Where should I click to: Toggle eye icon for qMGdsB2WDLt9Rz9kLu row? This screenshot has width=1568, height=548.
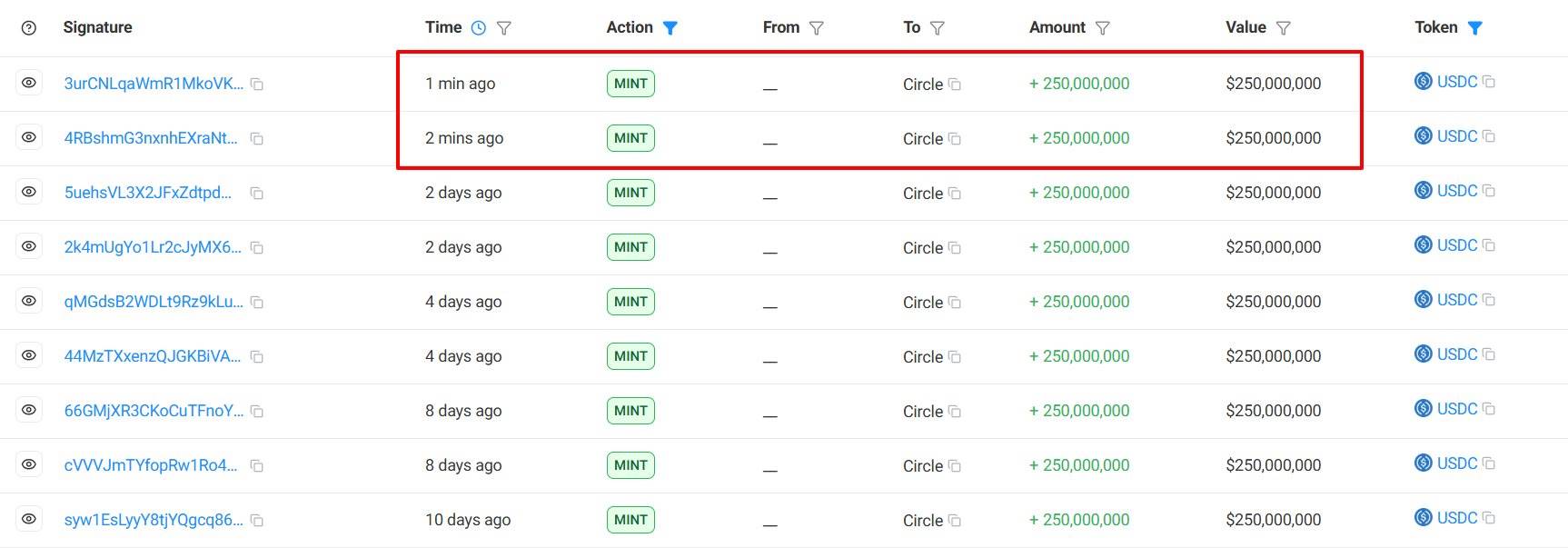coord(29,302)
